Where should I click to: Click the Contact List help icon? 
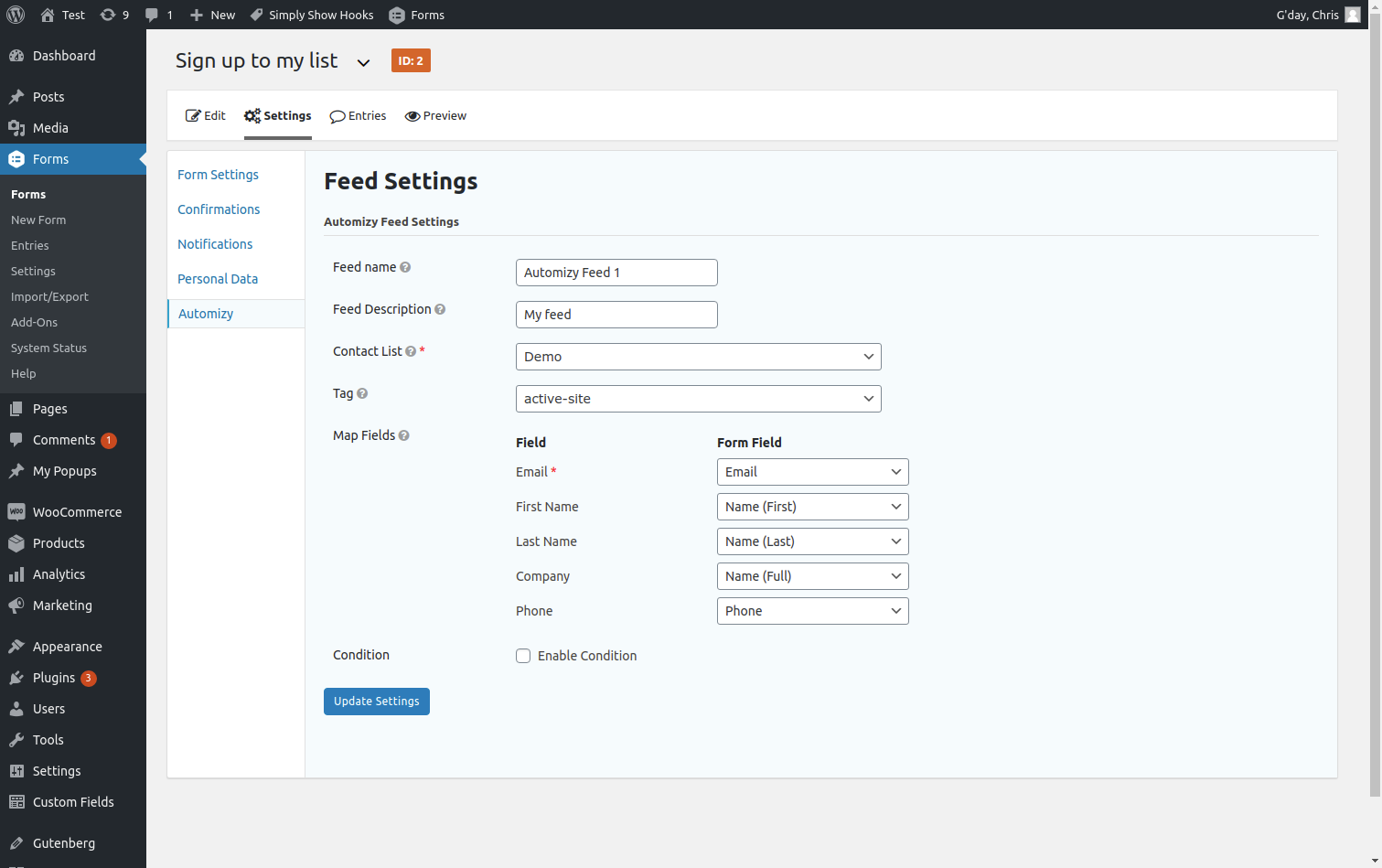tap(411, 351)
